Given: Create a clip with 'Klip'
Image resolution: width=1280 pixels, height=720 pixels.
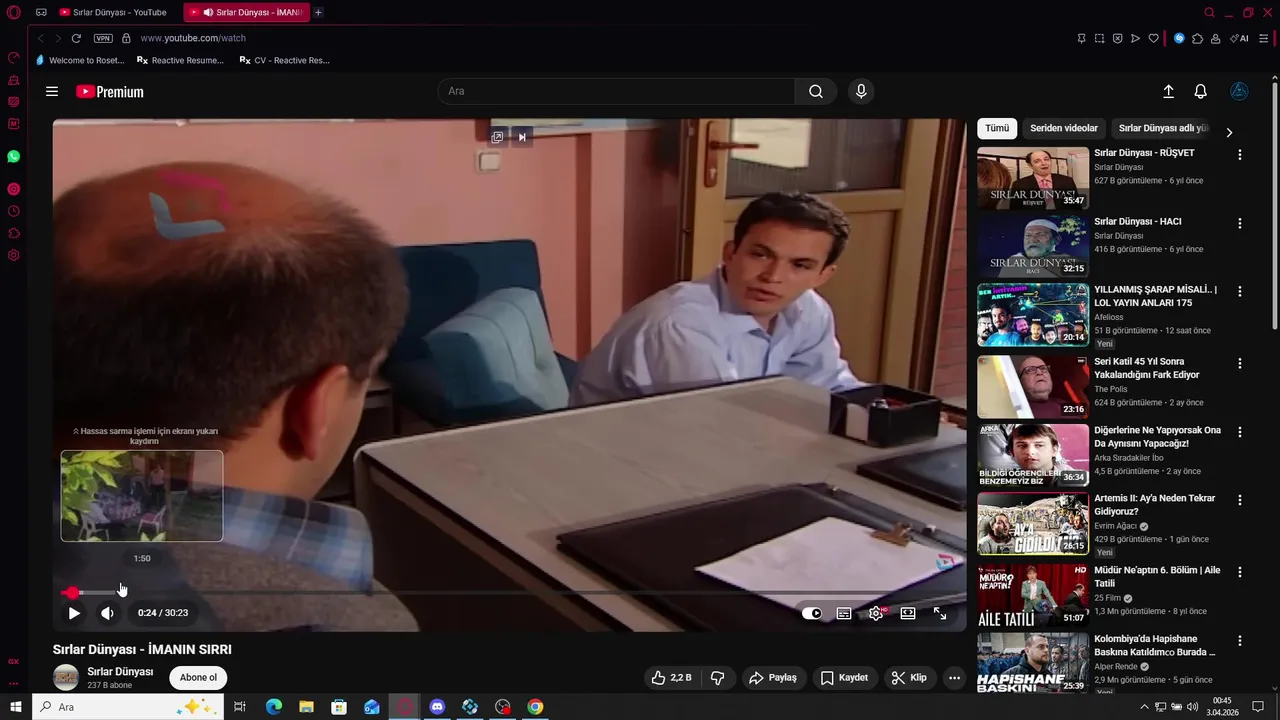Looking at the screenshot, I should [909, 678].
